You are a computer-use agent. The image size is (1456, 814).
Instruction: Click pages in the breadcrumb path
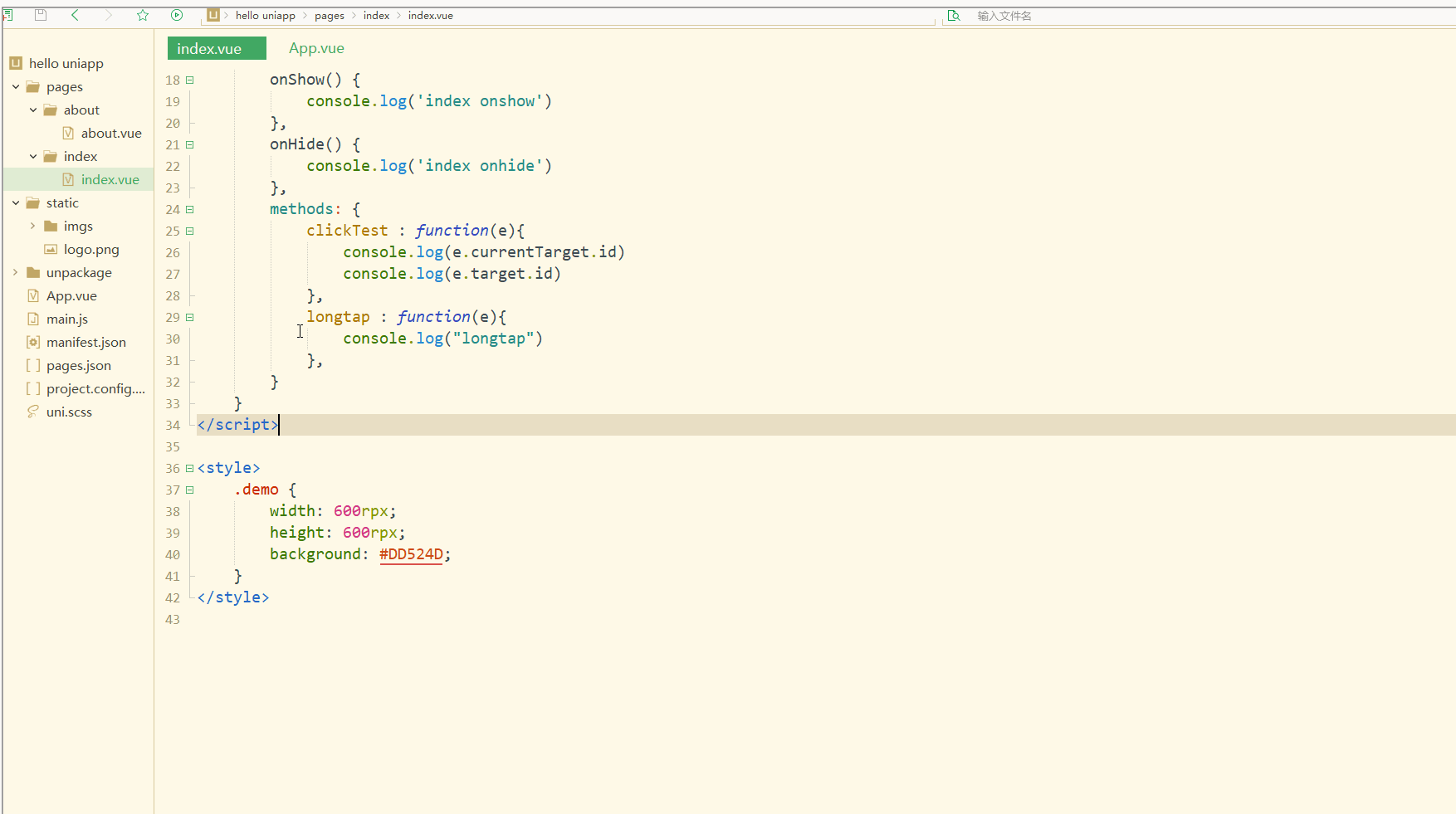coord(330,15)
